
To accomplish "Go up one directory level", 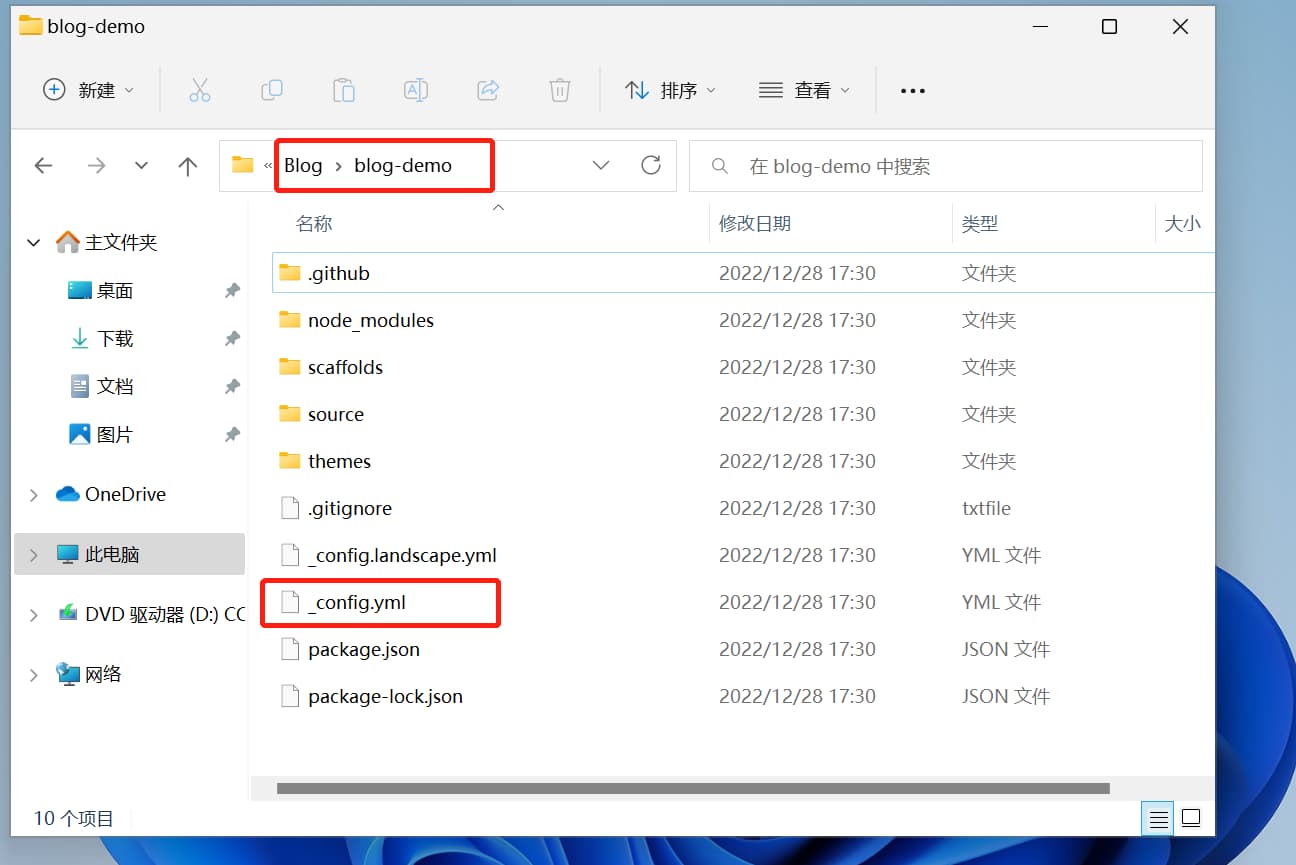I will pos(187,166).
